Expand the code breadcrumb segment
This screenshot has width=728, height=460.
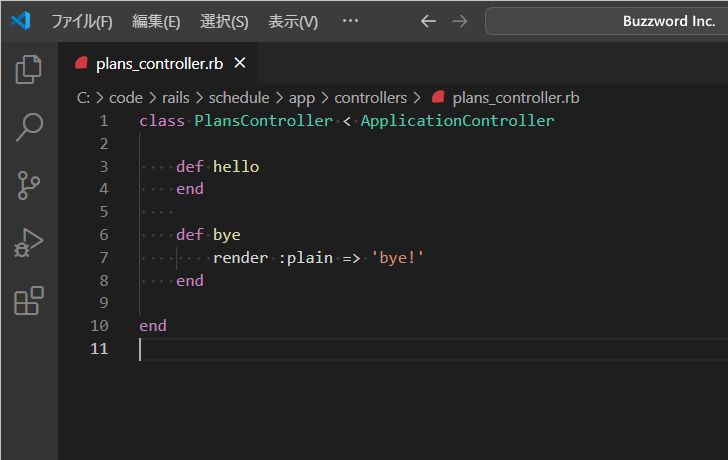pyautogui.click(x=126, y=98)
